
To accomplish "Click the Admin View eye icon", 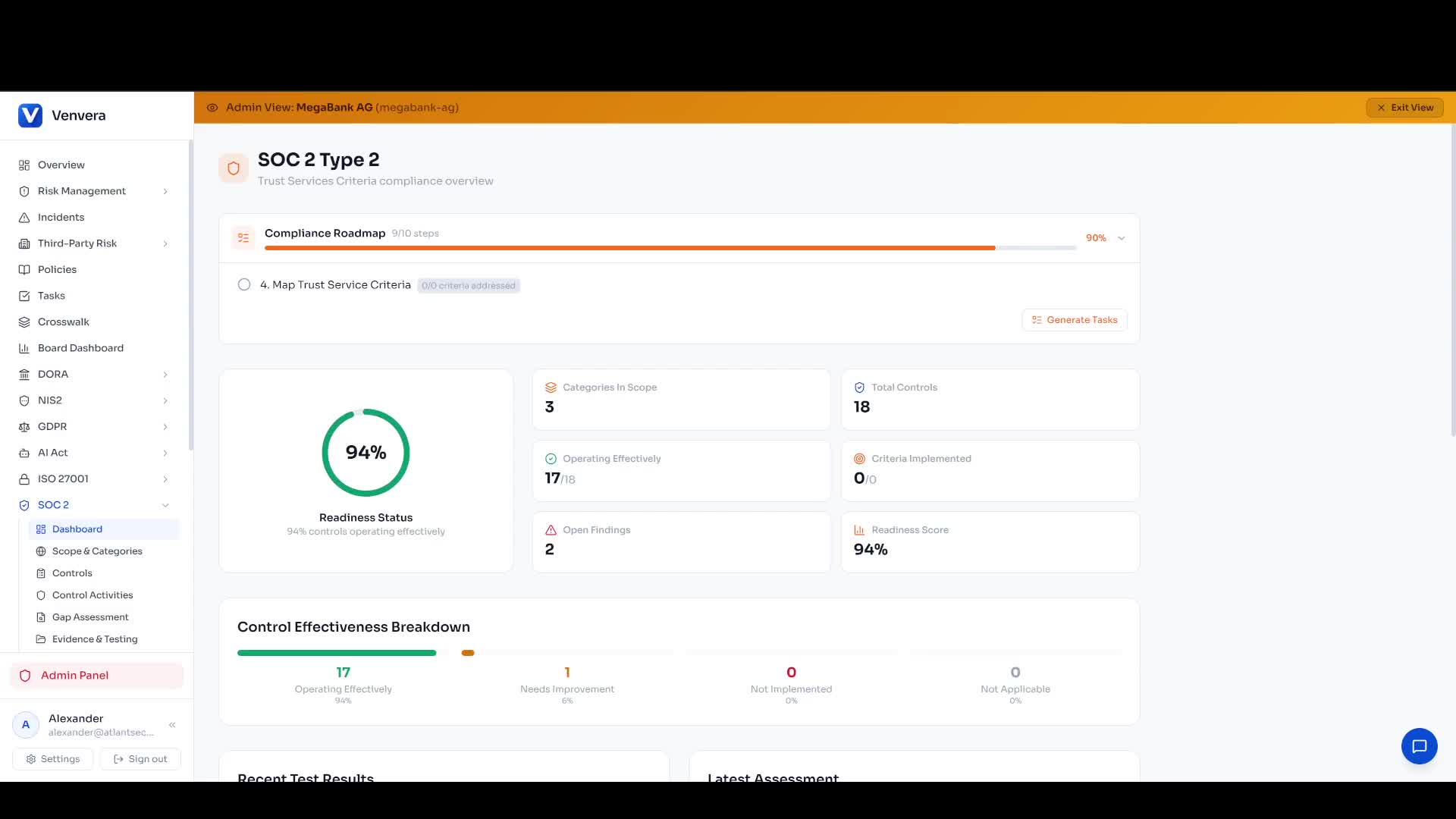I will click(212, 108).
